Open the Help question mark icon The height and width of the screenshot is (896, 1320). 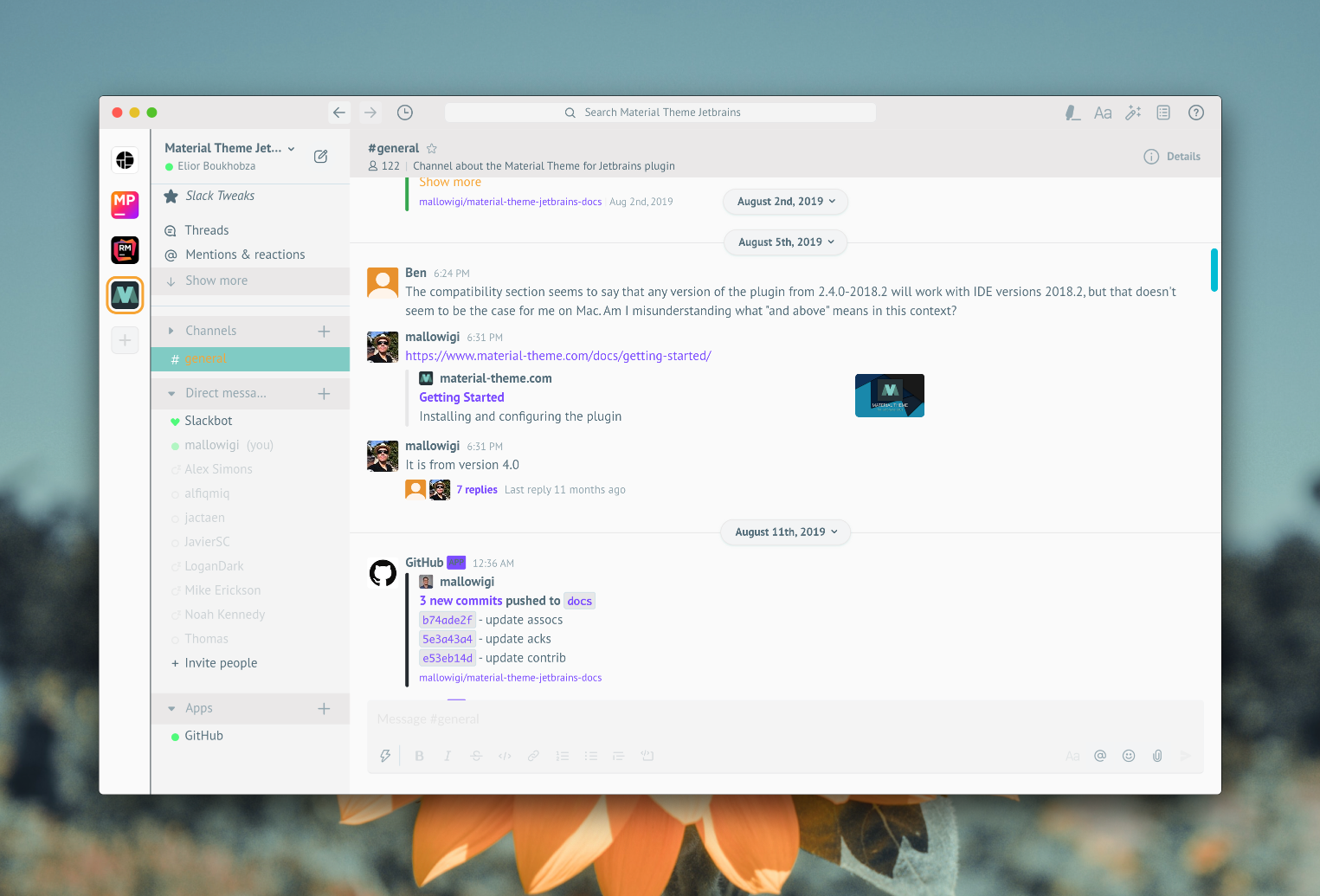[1196, 113]
